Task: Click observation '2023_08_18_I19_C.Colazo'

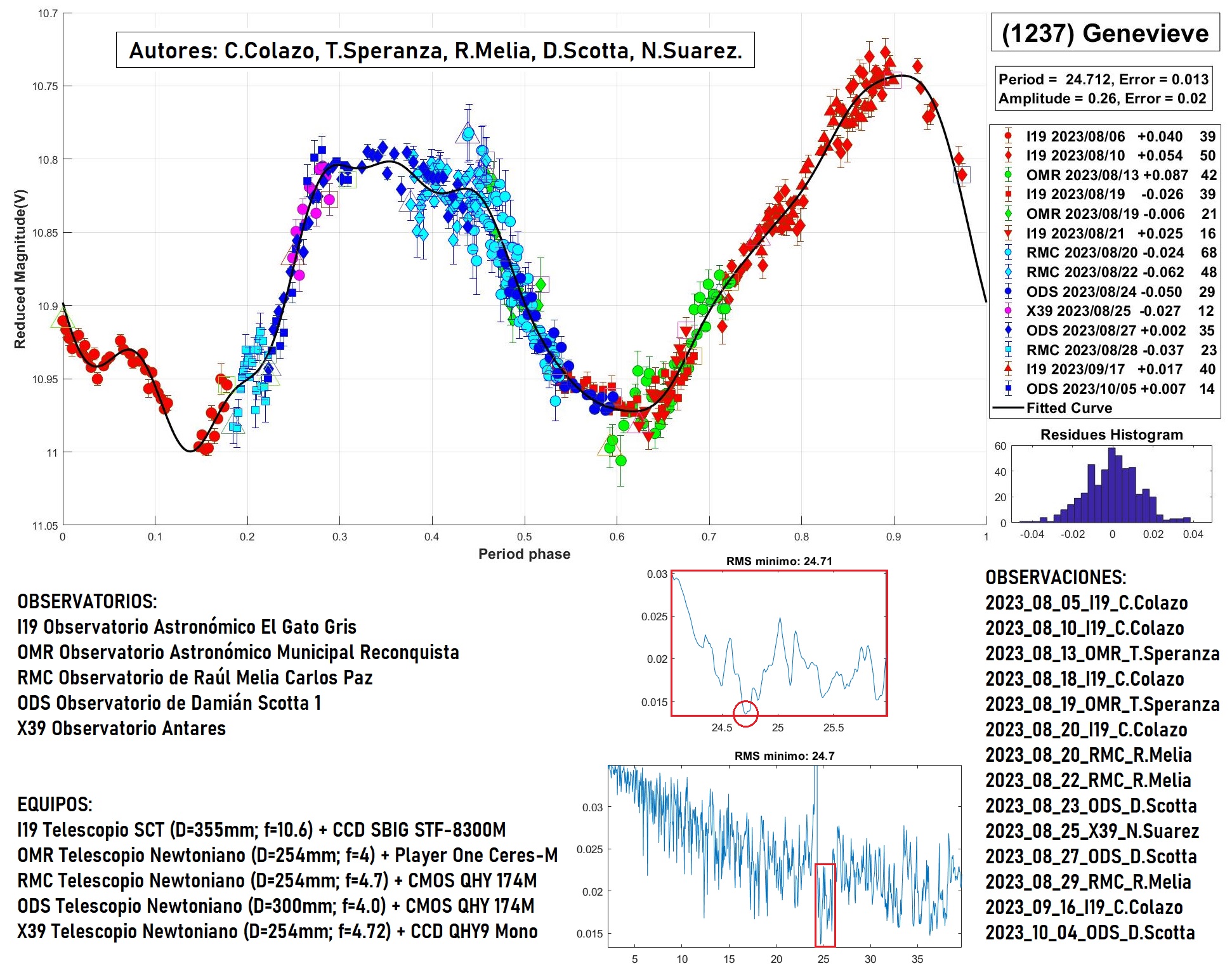Action: point(1085,679)
